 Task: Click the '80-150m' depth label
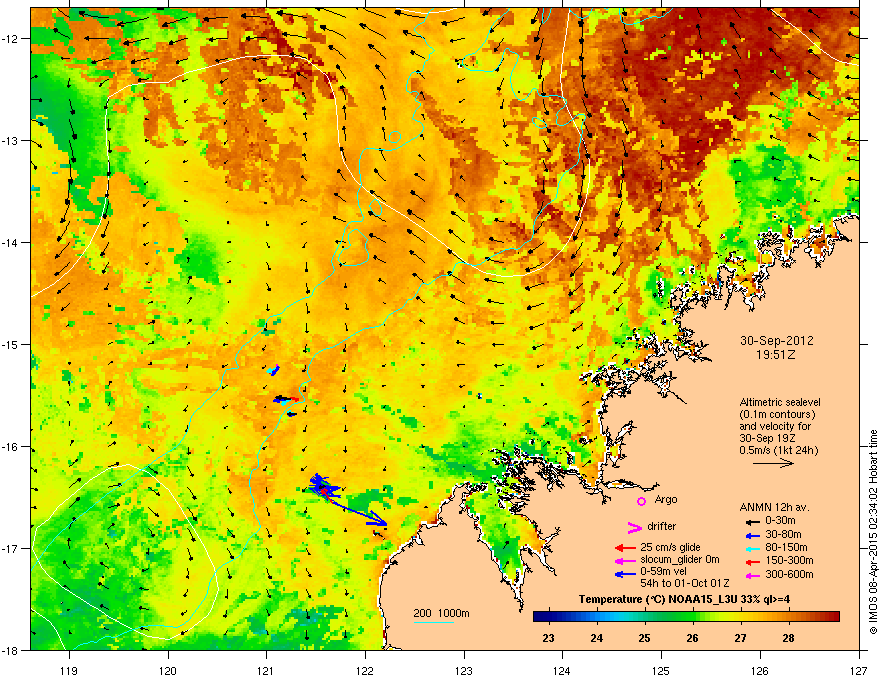click(x=786, y=547)
